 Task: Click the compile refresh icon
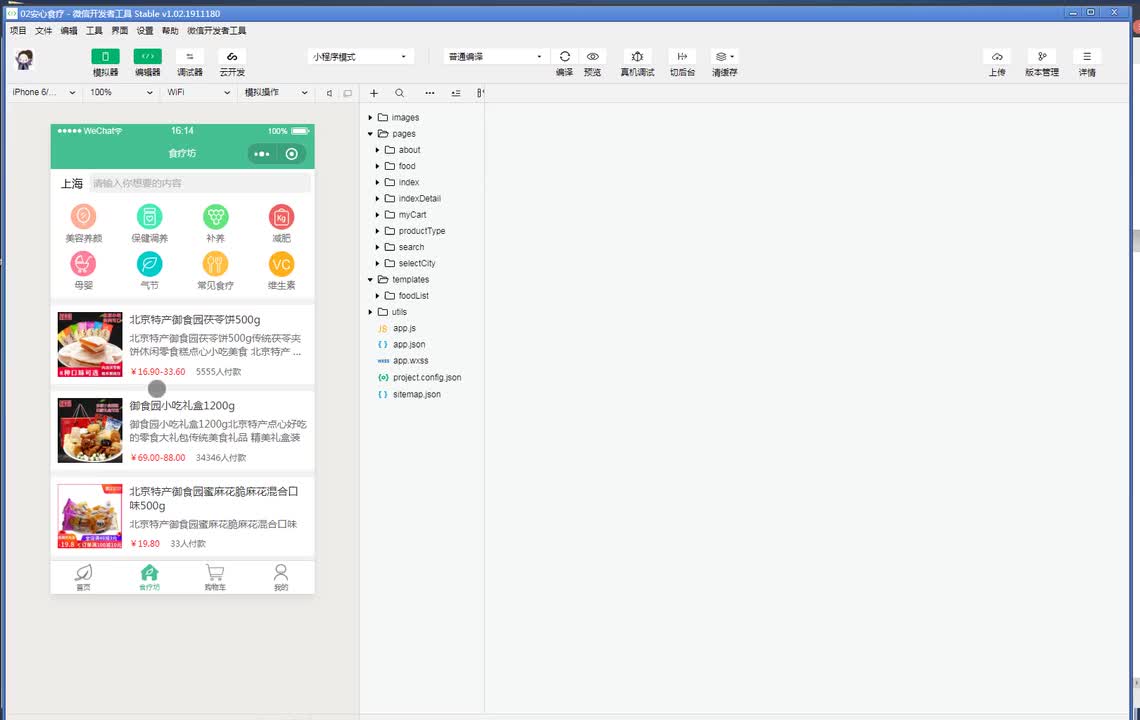(564, 57)
